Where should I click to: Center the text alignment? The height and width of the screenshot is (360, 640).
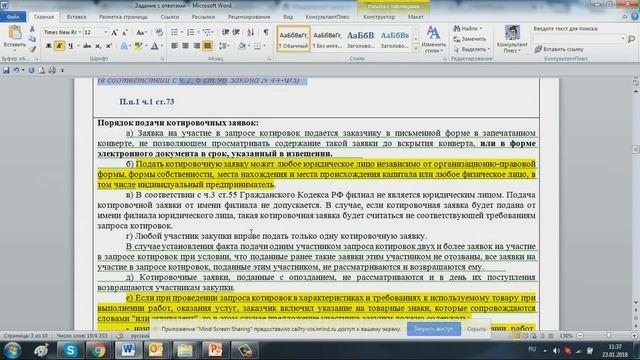coord(185,46)
